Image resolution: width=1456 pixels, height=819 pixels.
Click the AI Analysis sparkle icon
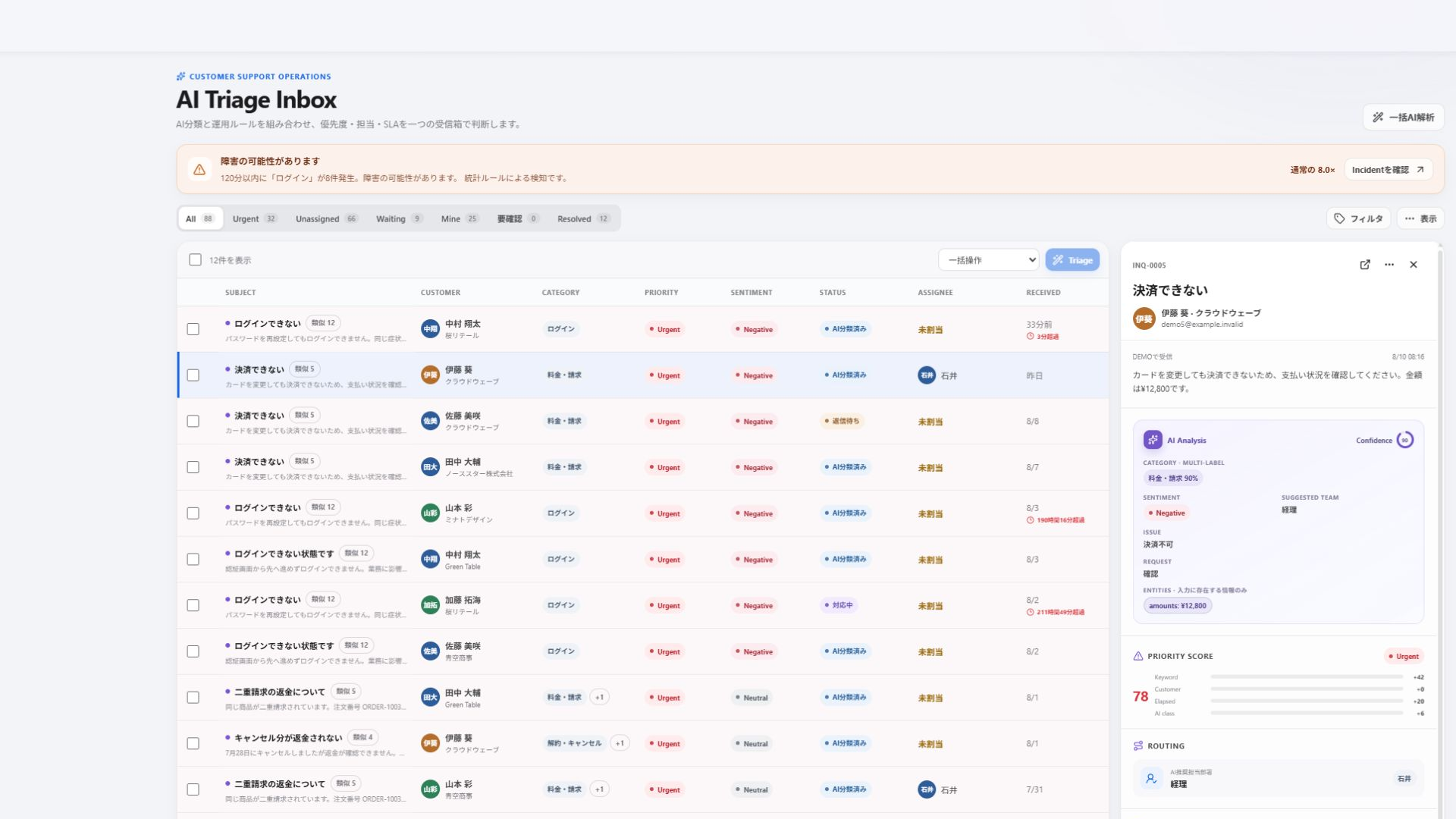1153,440
